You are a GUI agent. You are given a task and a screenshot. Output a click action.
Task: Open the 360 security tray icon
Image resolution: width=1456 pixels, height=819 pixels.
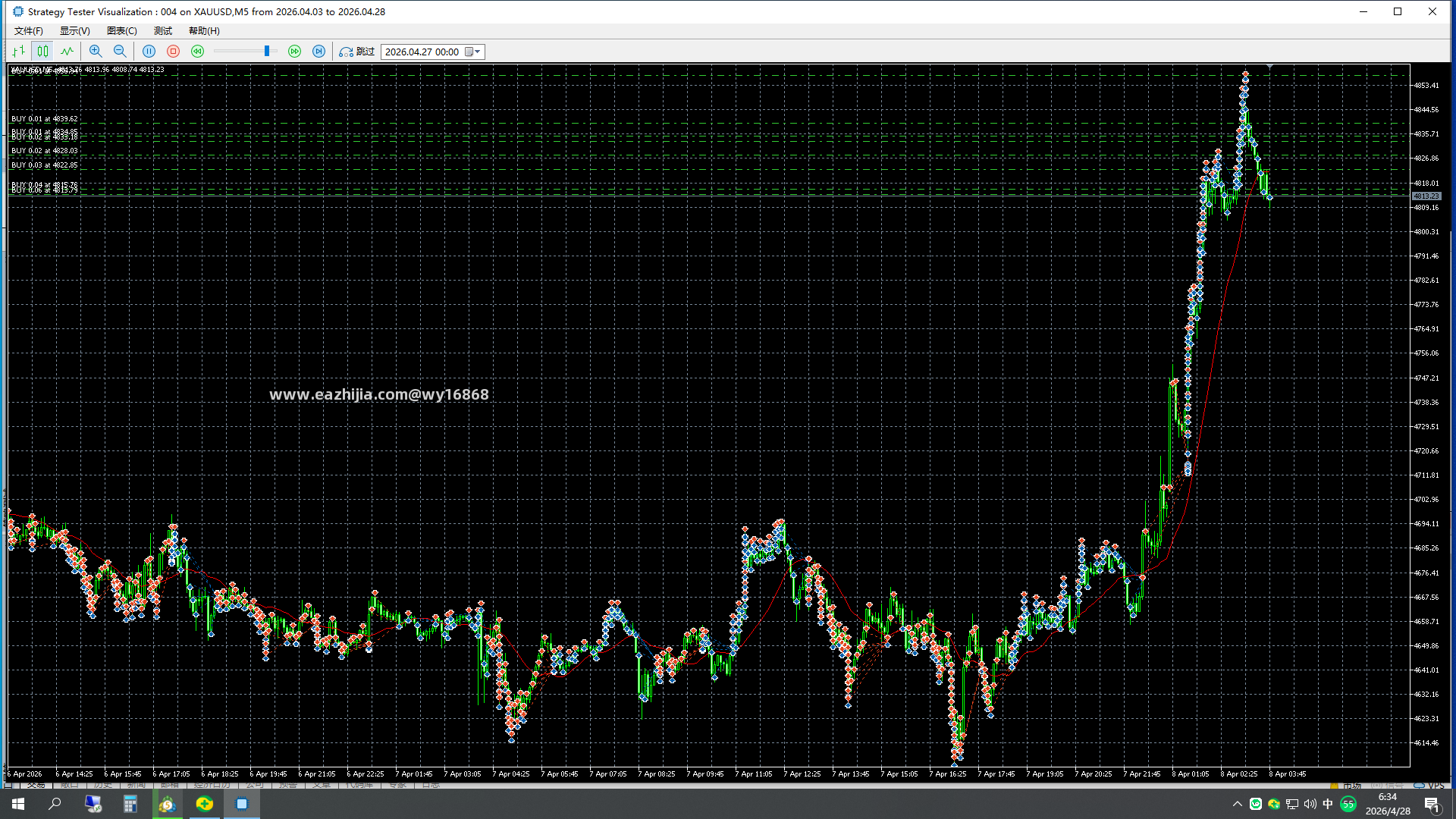pyautogui.click(x=1274, y=804)
